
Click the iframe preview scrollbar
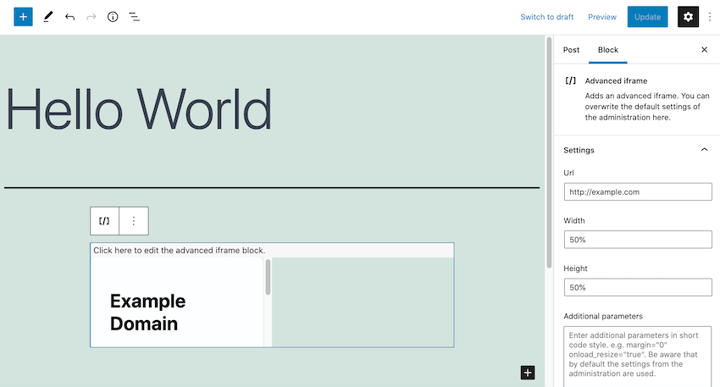point(268,277)
